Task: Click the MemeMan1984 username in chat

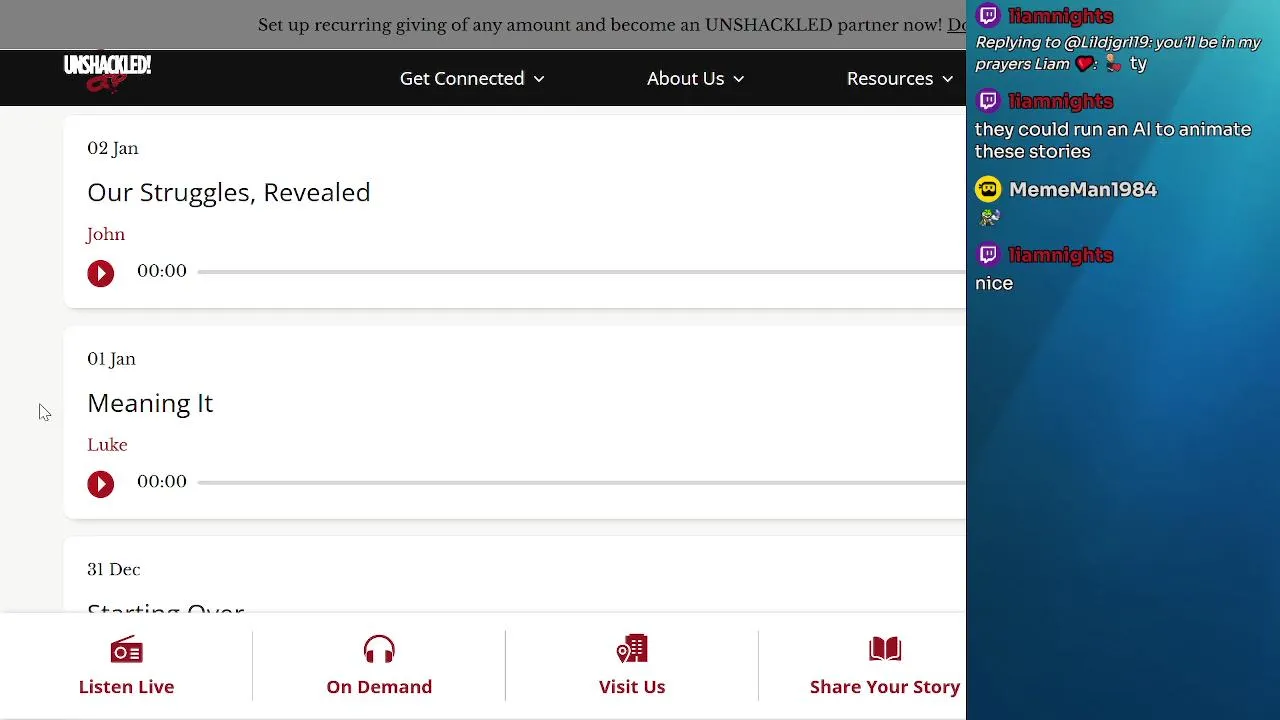Action: (1083, 189)
